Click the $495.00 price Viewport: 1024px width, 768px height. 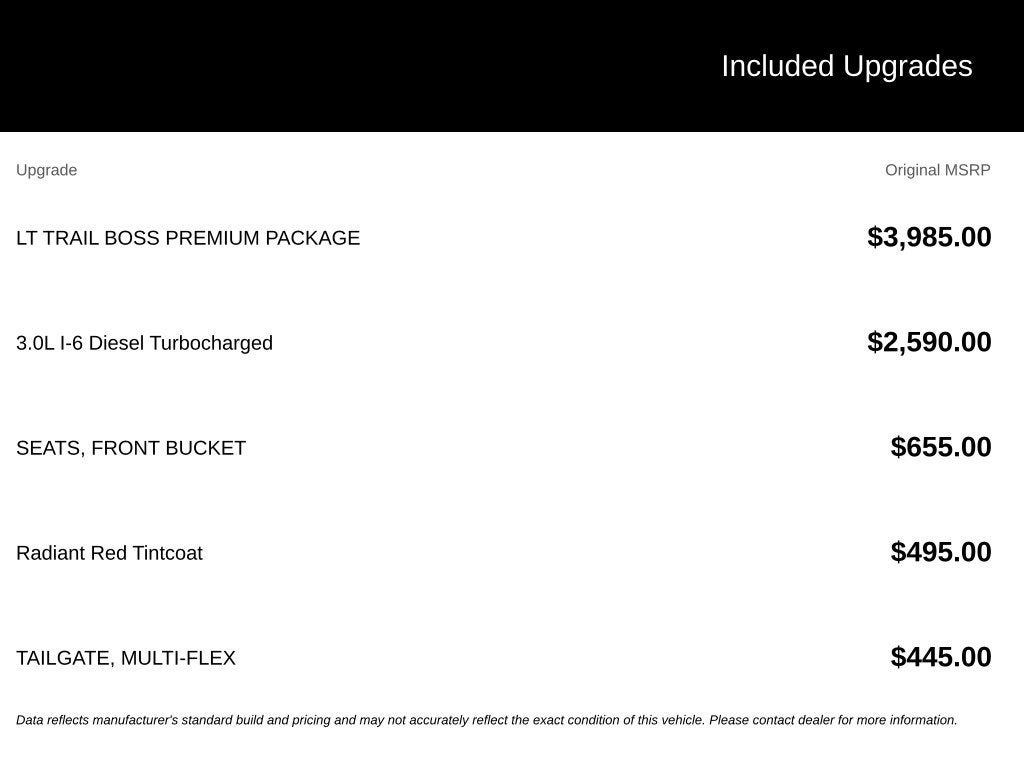click(940, 552)
